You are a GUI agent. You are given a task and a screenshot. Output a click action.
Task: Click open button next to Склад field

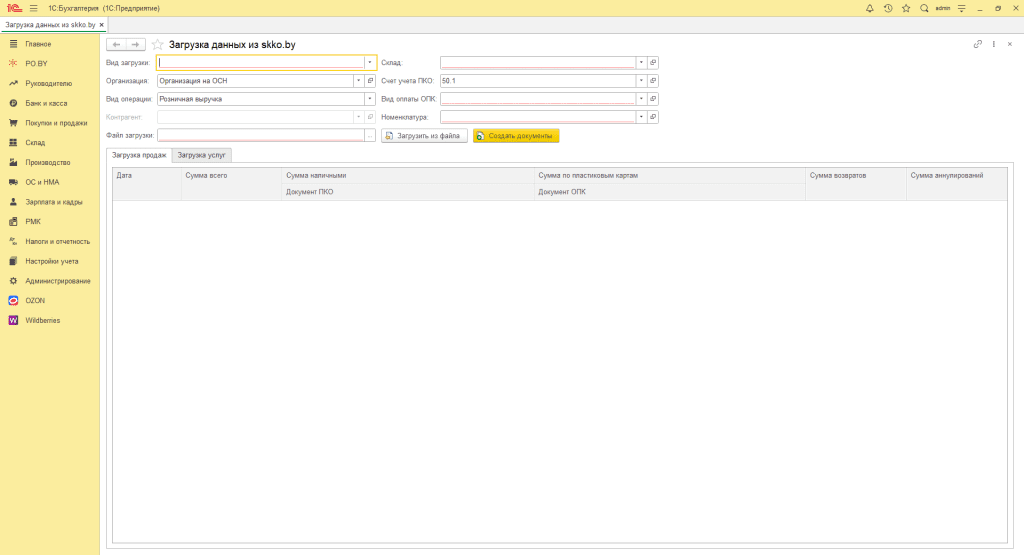[x=653, y=62]
